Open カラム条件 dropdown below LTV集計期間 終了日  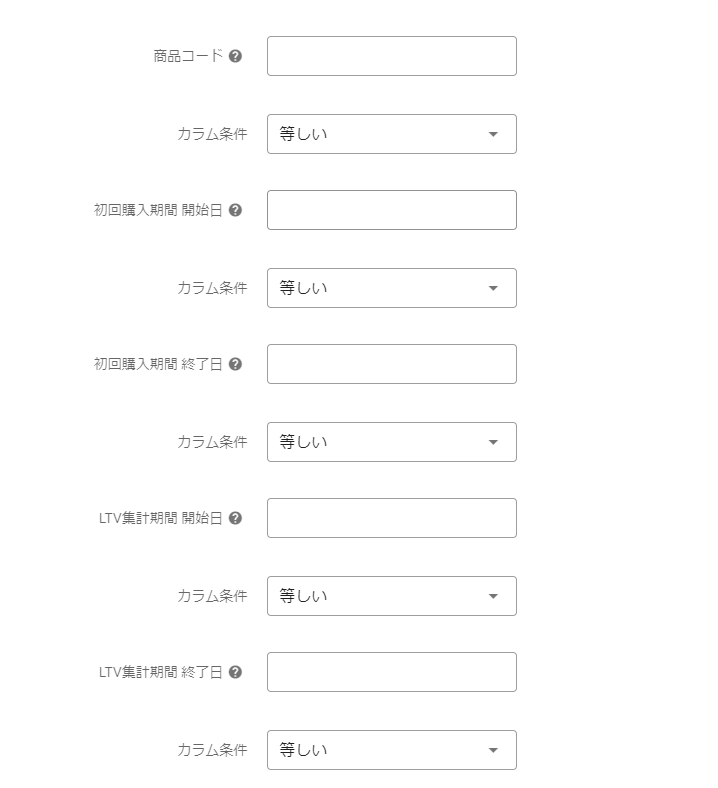(391, 750)
